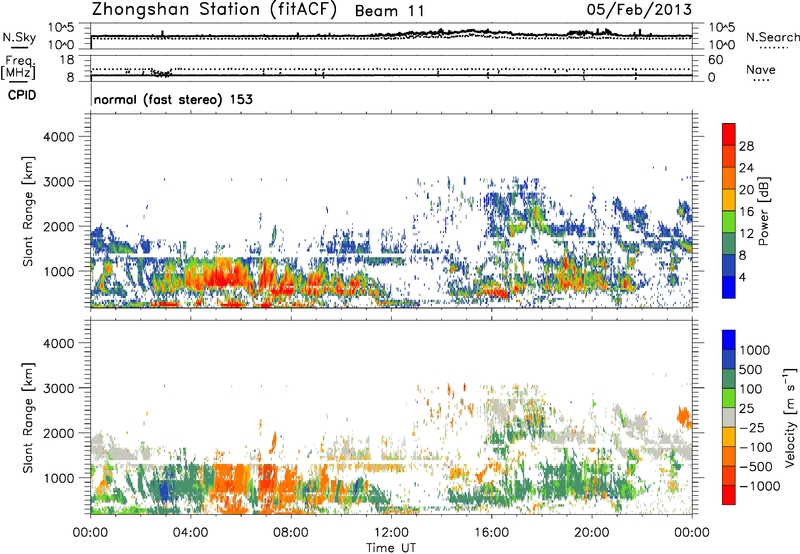Select the 'Beam 11' label

pyautogui.click(x=389, y=11)
